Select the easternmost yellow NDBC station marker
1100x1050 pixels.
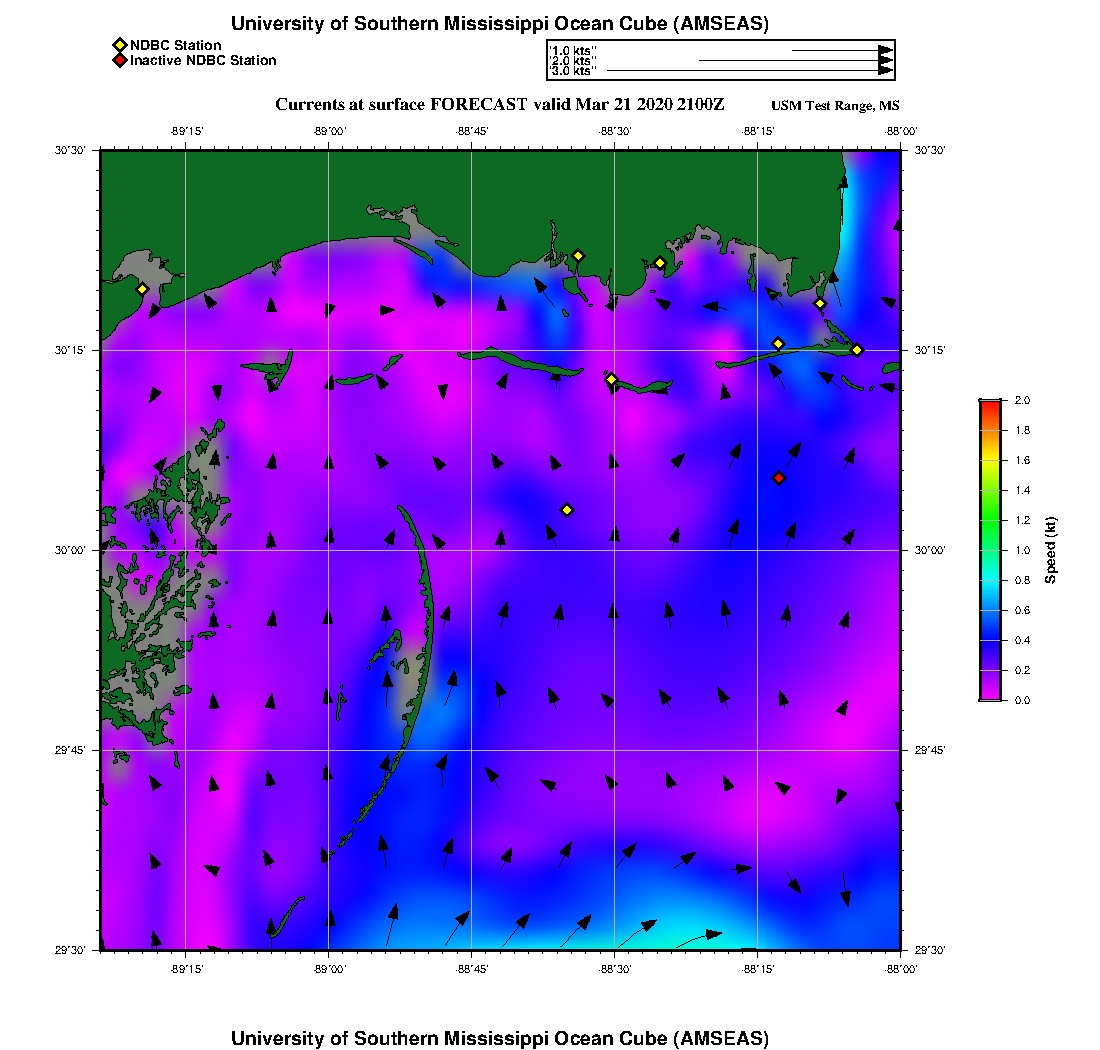point(857,350)
